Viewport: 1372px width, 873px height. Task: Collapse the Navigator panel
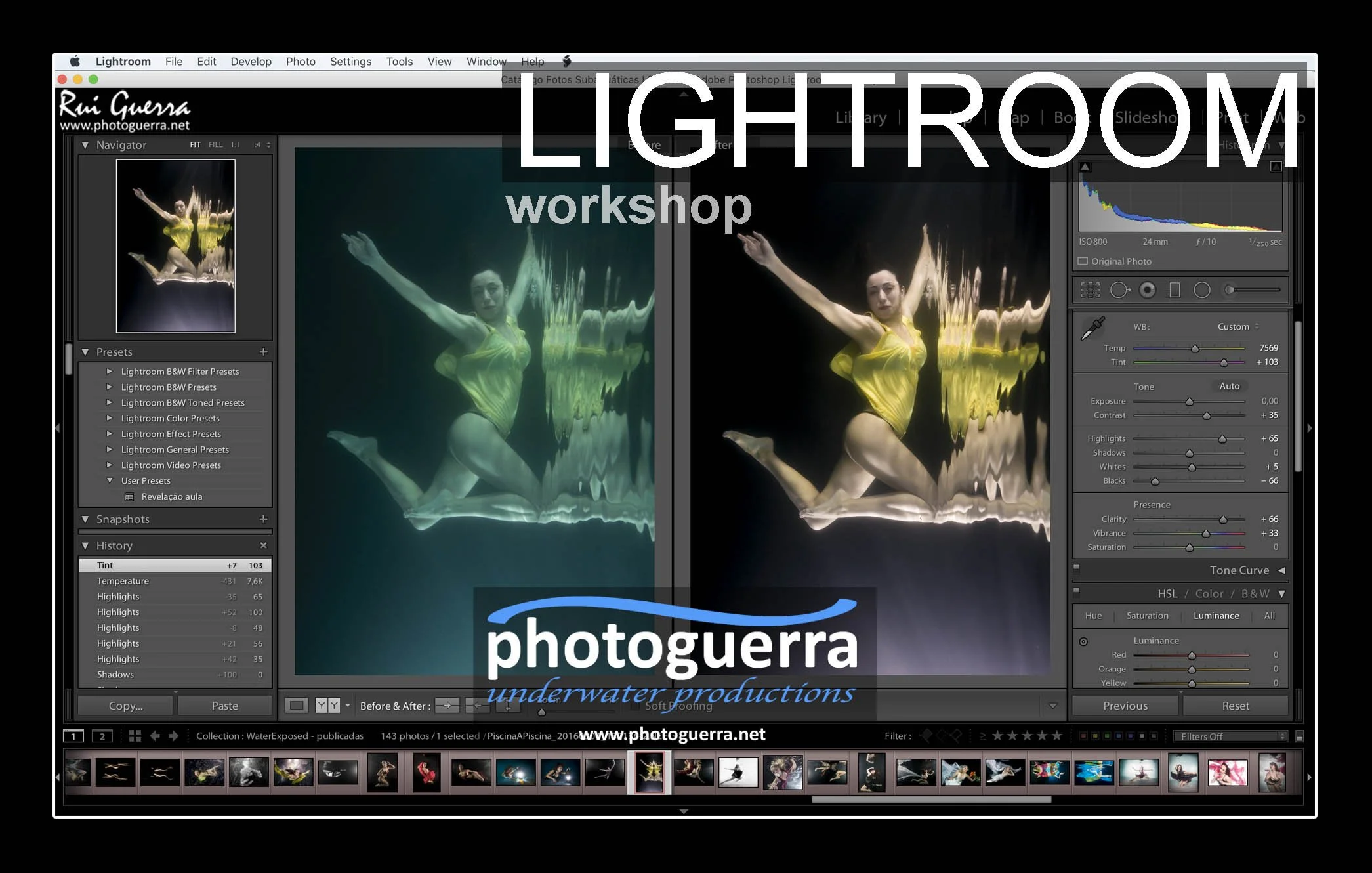[85, 145]
